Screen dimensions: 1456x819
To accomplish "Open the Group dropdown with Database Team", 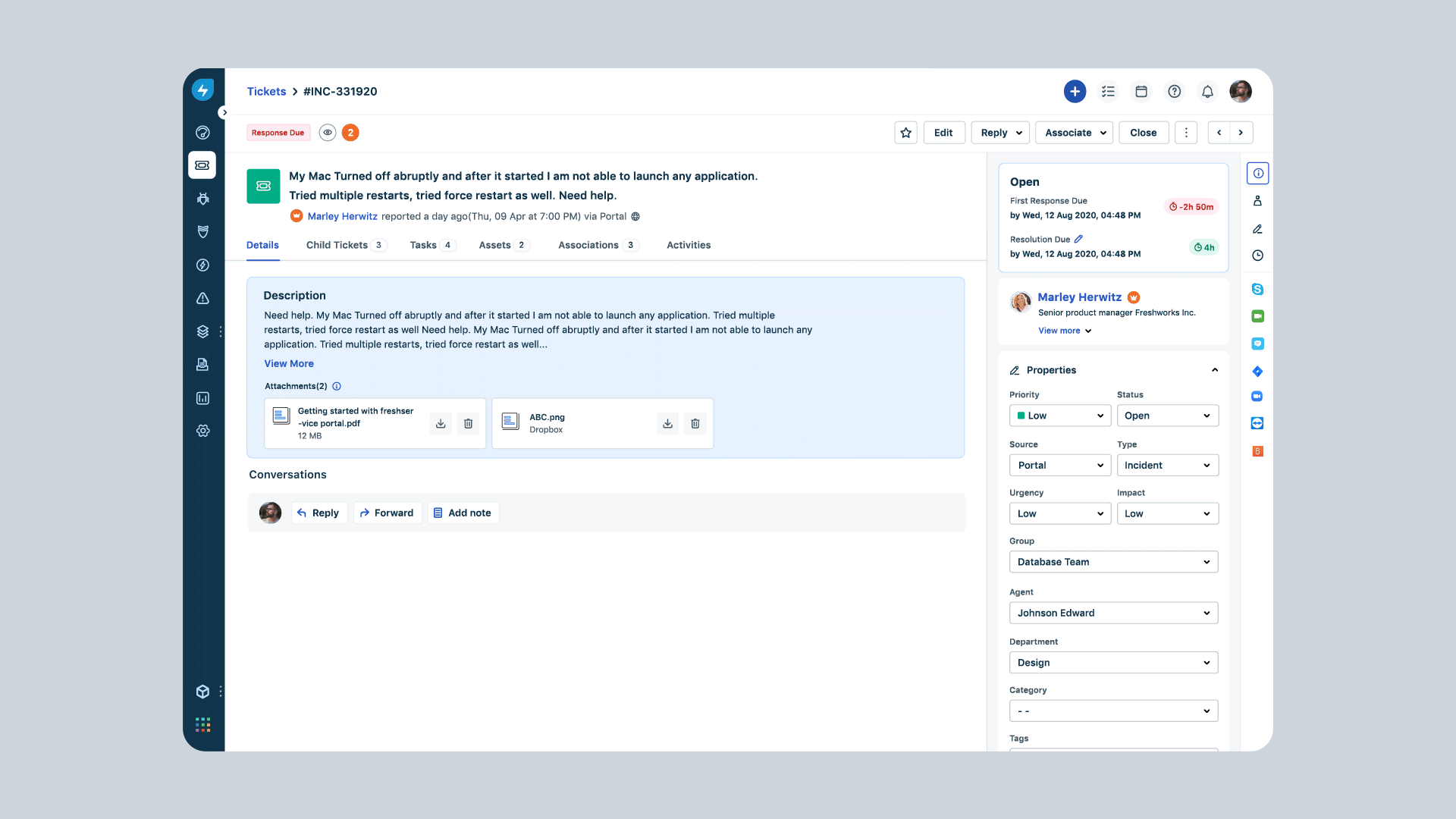I will (x=1112, y=562).
